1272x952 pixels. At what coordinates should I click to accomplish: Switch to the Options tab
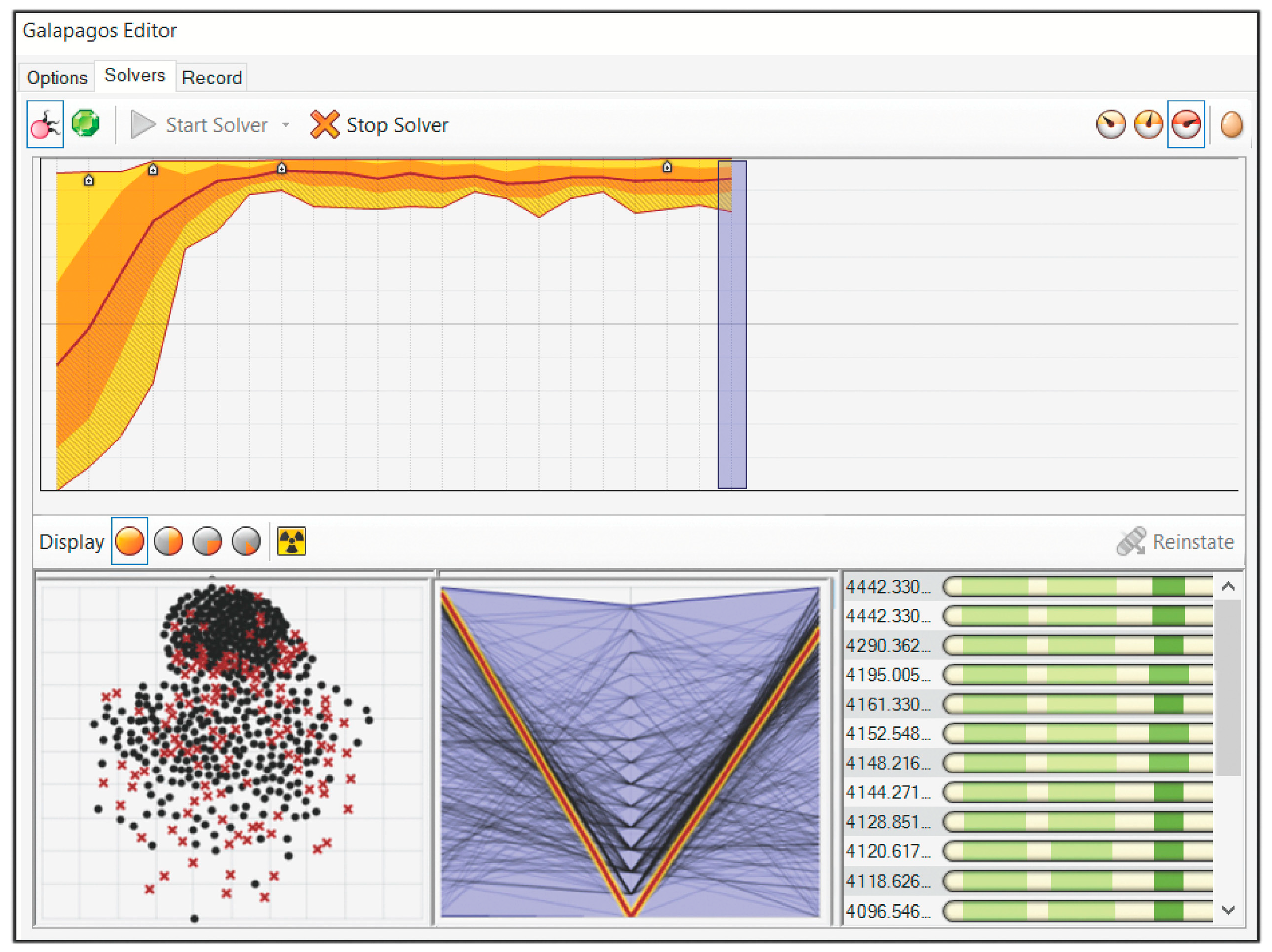pos(57,78)
